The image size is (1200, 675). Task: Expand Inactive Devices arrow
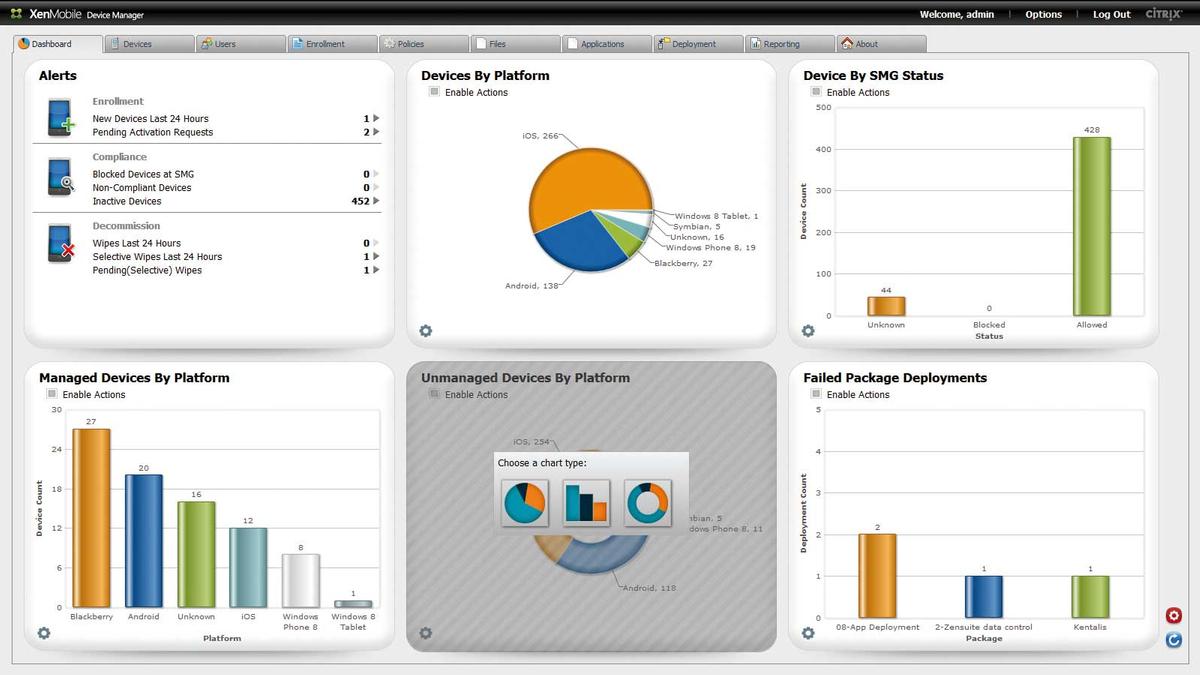click(376, 201)
